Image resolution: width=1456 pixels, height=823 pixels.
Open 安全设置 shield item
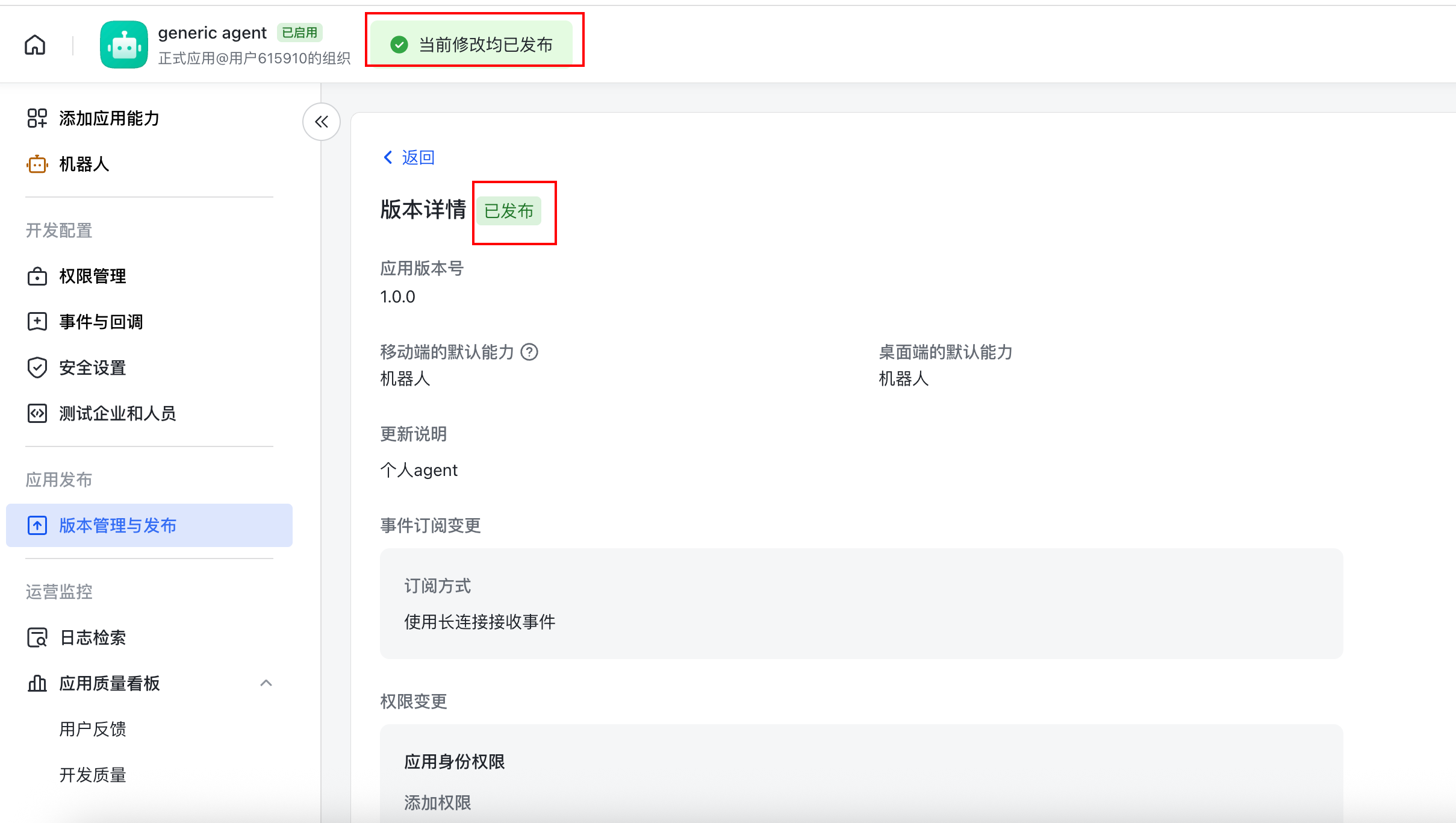pyautogui.click(x=92, y=368)
